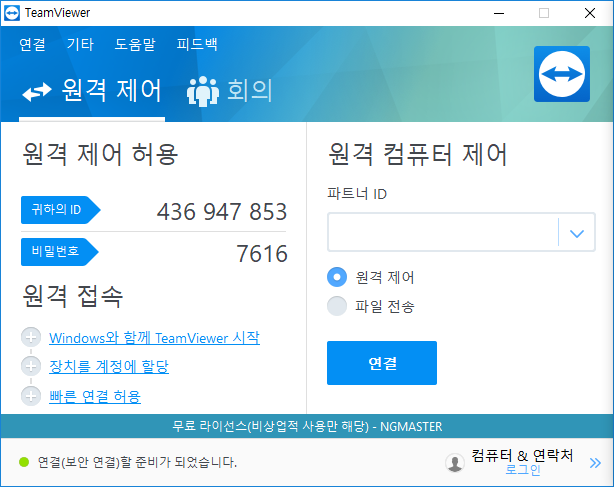Open the 피드백 menu
Viewport: 614px width, 487px height.
(x=197, y=44)
